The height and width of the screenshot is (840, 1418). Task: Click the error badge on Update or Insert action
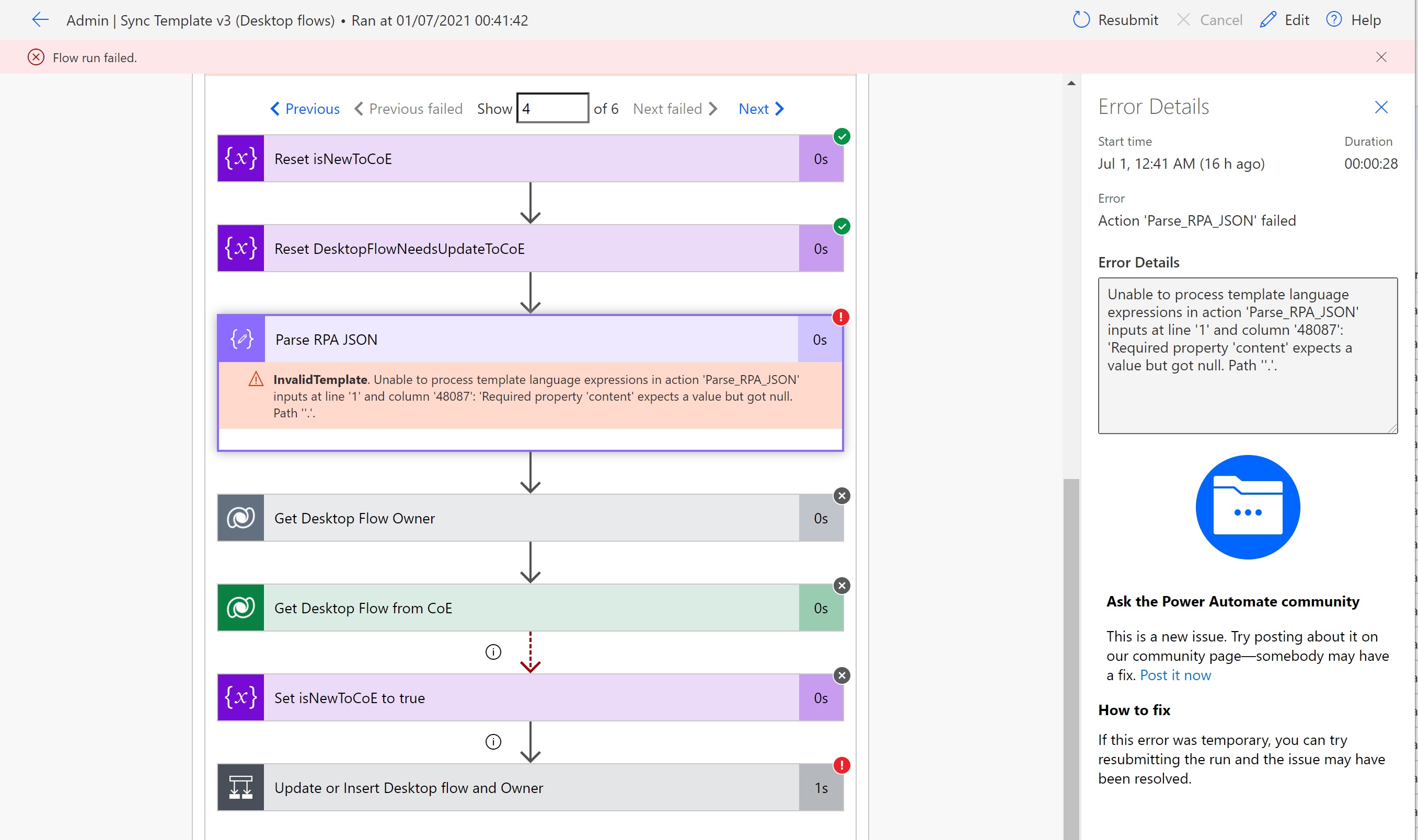842,765
